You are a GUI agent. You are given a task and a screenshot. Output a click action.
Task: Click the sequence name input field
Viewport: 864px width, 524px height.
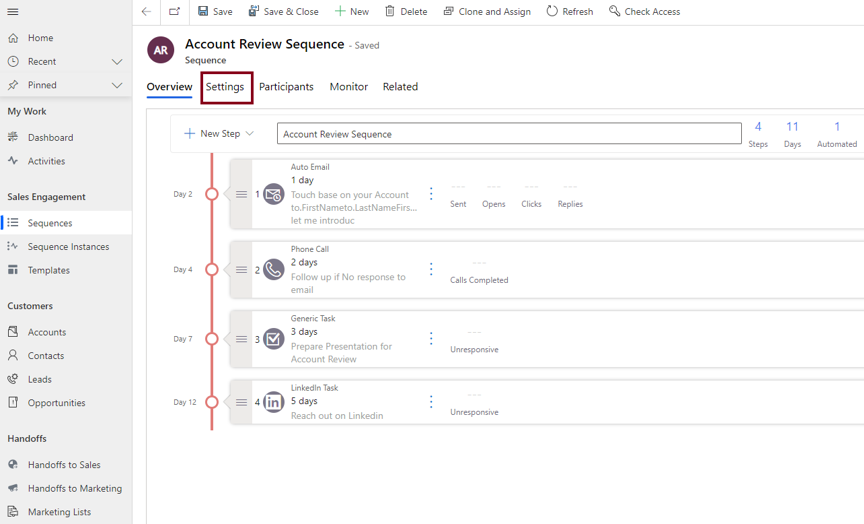[x=509, y=134]
